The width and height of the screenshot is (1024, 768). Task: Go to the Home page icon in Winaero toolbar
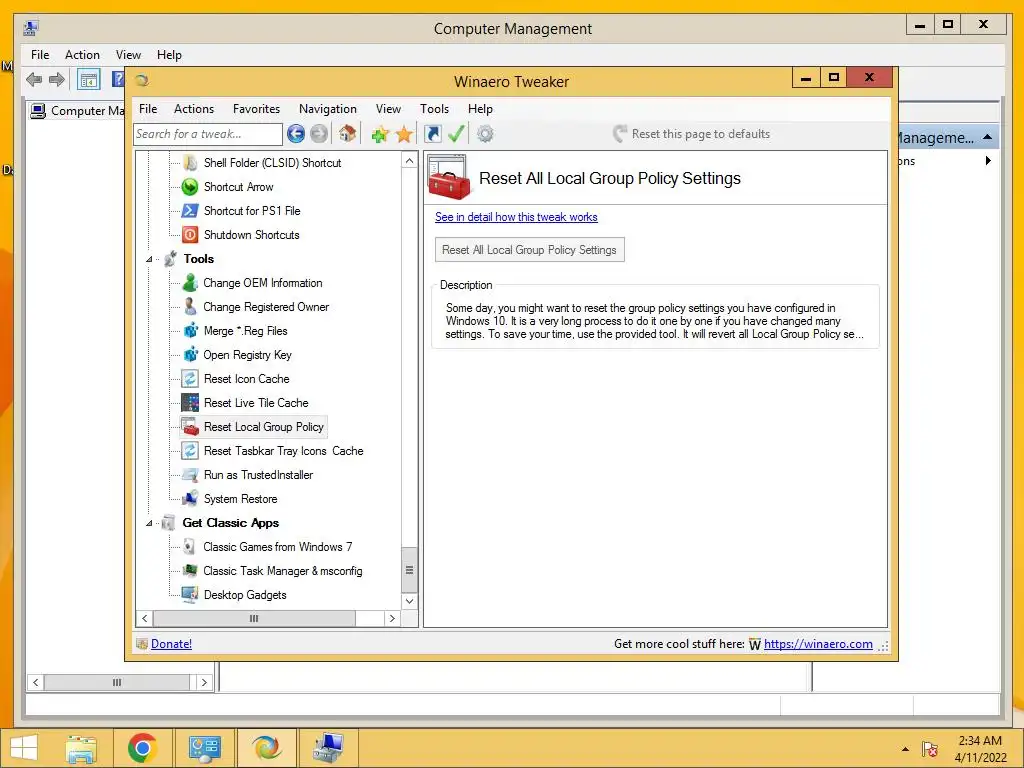[347, 134]
